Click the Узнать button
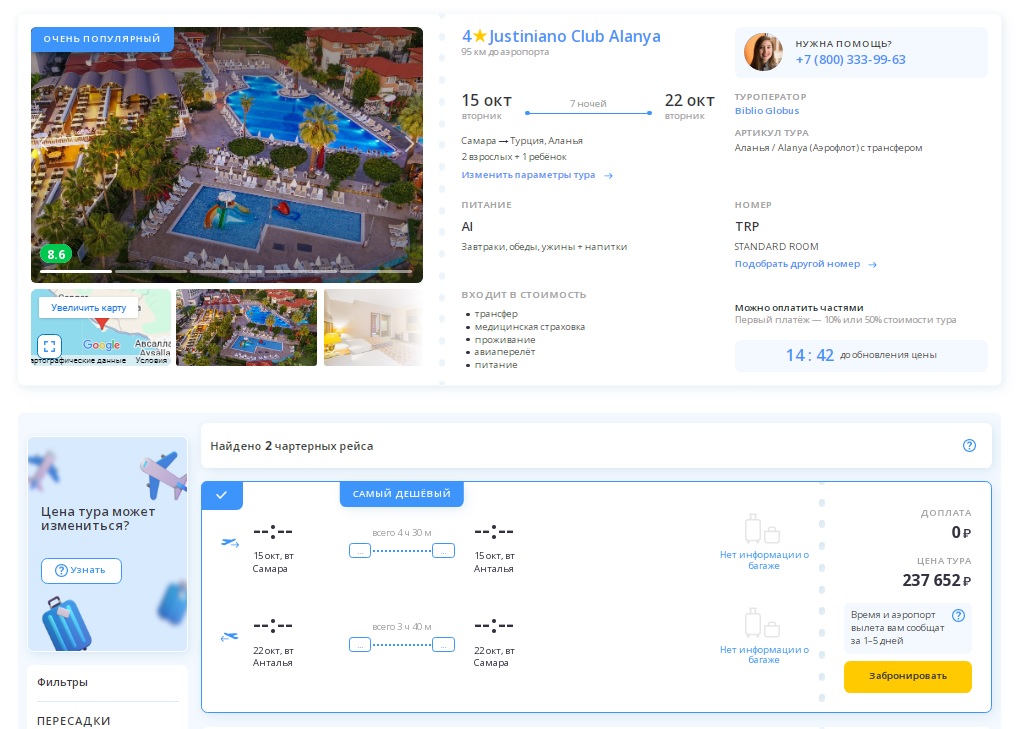Image resolution: width=1017 pixels, height=729 pixels. click(81, 571)
